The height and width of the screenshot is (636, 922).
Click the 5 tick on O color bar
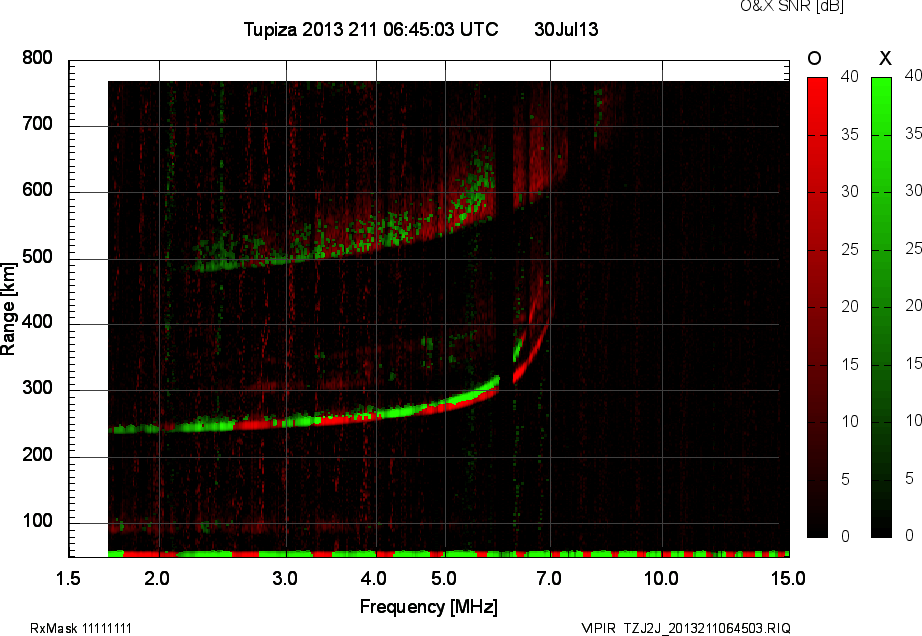[846, 480]
